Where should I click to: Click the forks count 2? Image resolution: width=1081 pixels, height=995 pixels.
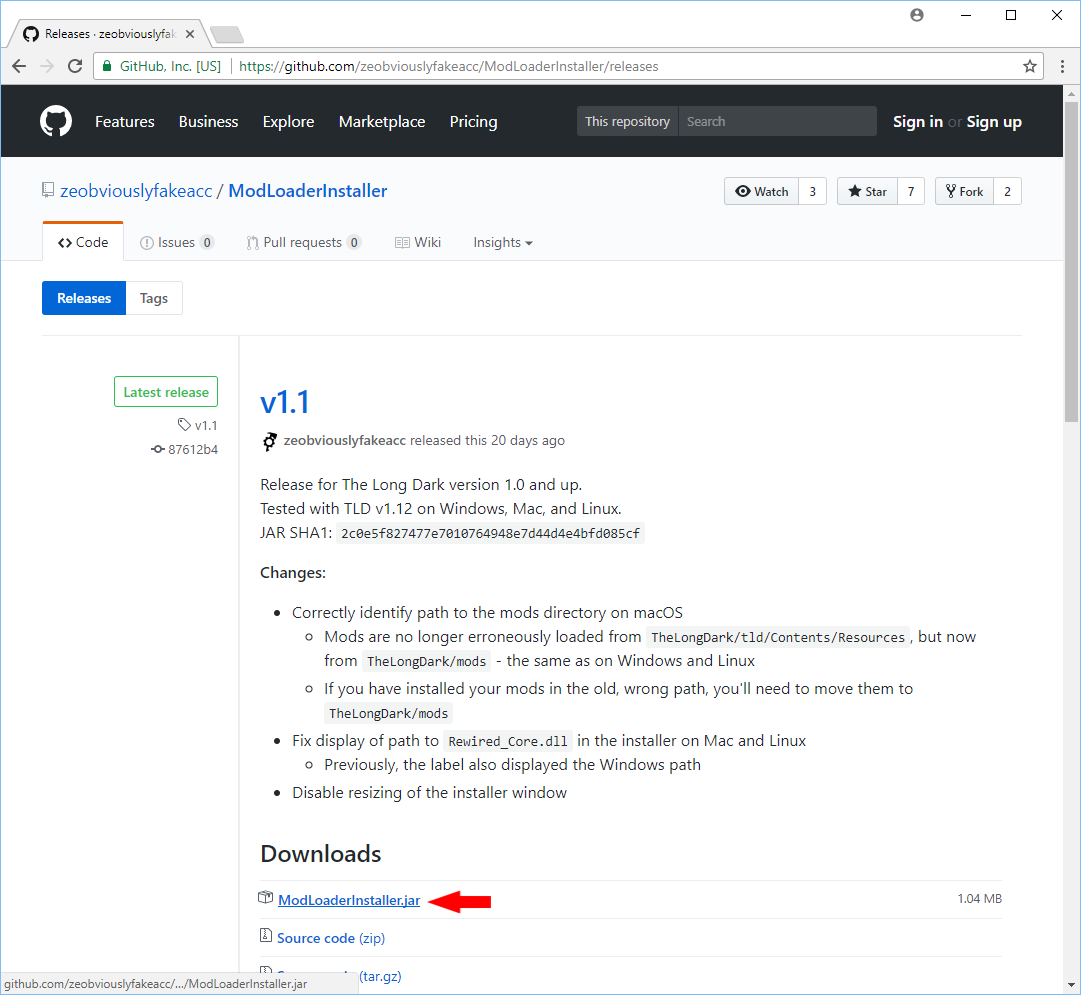tap(1007, 191)
